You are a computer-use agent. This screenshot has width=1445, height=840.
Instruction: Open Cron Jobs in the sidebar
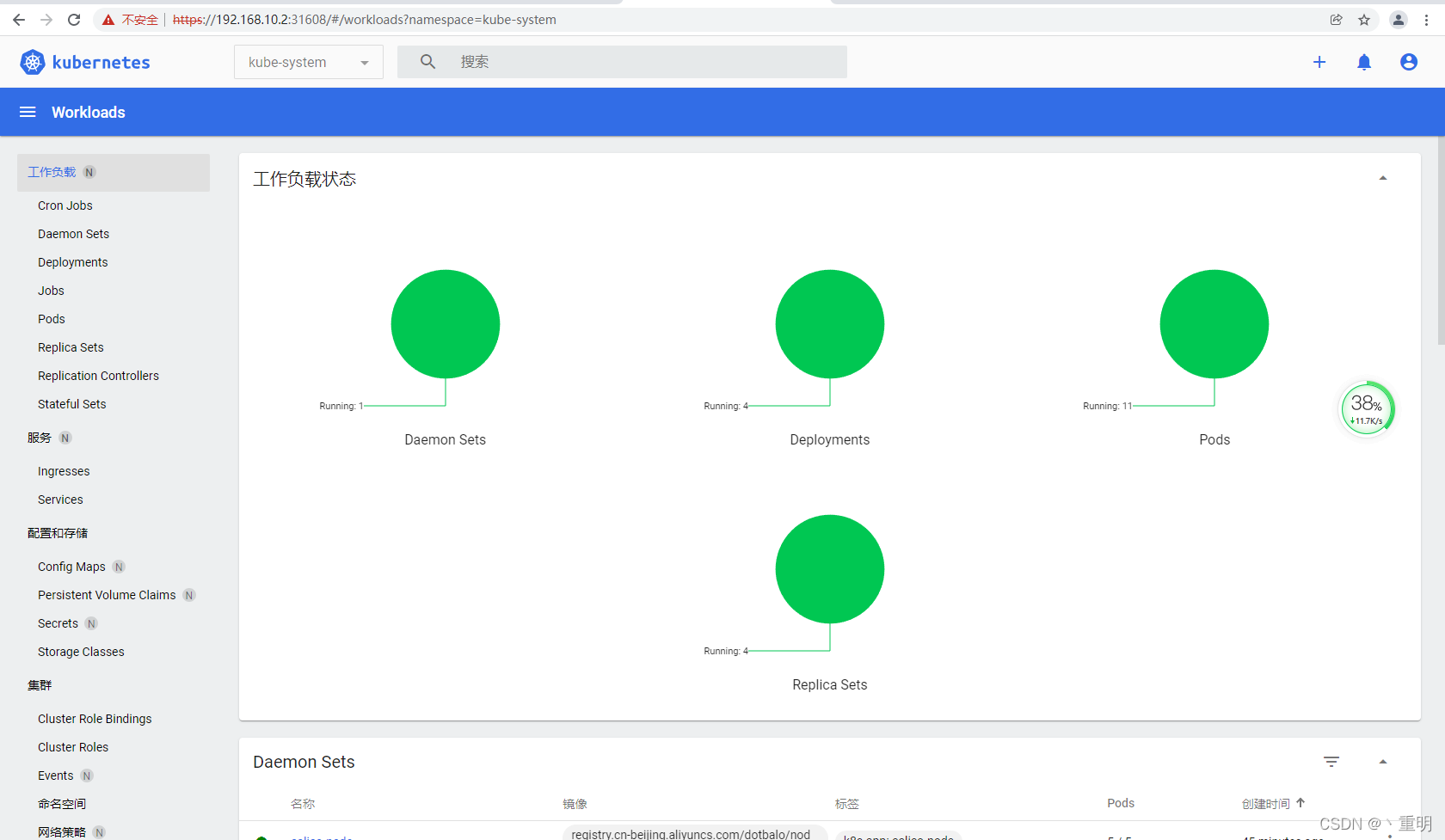(x=65, y=205)
